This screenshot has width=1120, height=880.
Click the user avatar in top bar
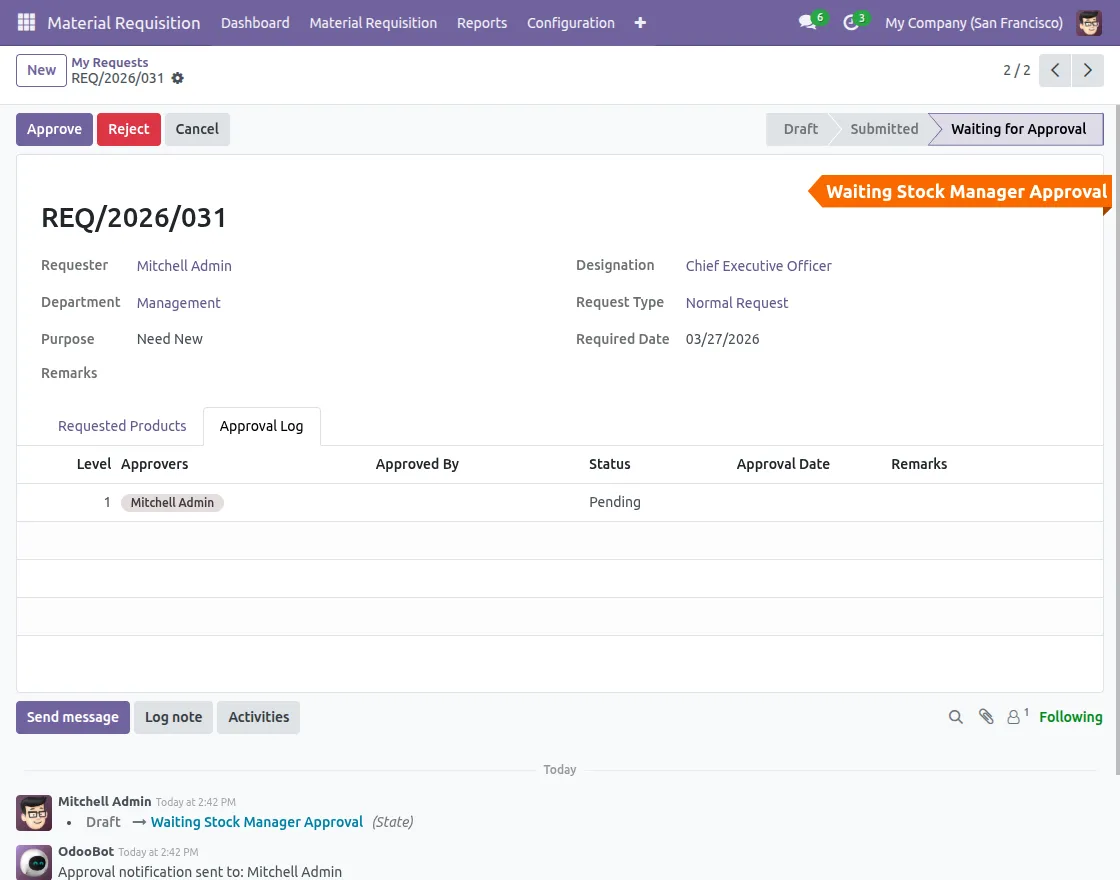coord(1089,22)
